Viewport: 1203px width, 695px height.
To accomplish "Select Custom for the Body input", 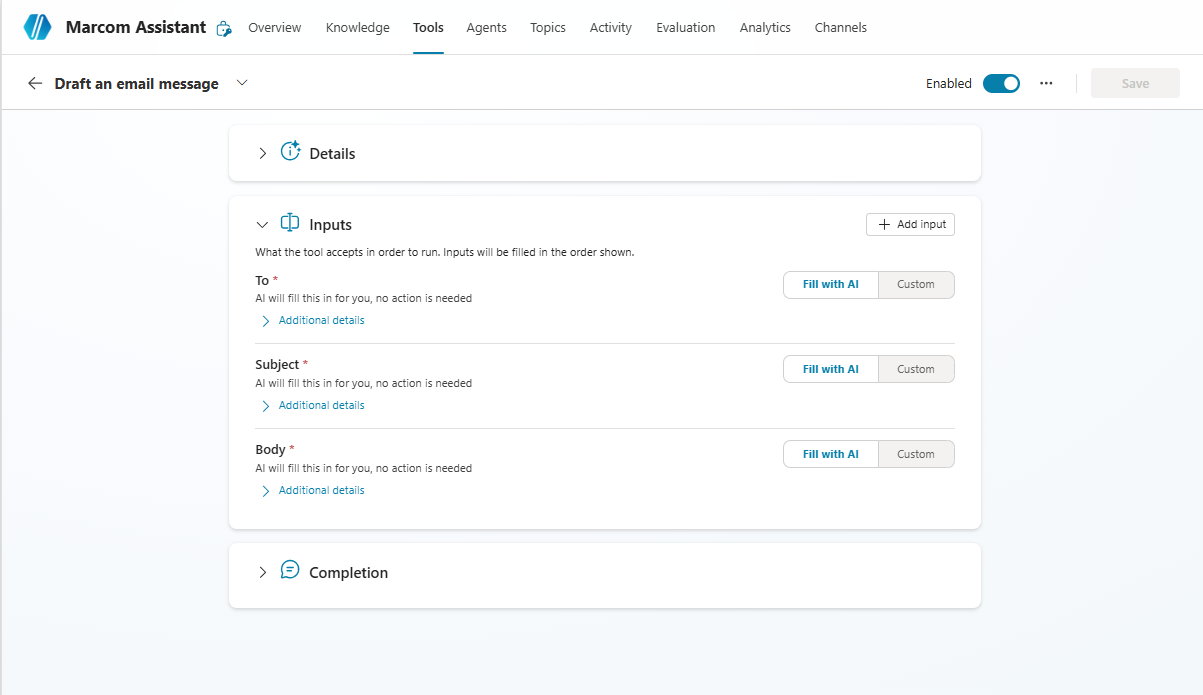I will (916, 454).
